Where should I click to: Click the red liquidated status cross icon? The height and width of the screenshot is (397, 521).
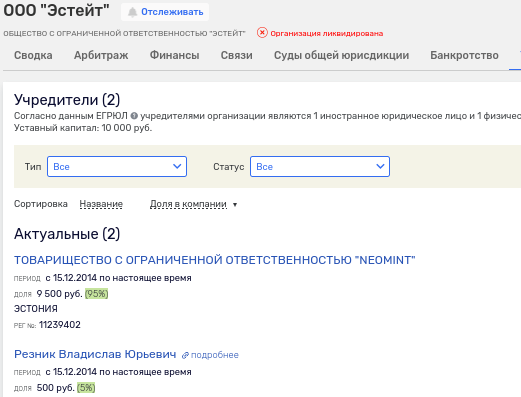(262, 33)
